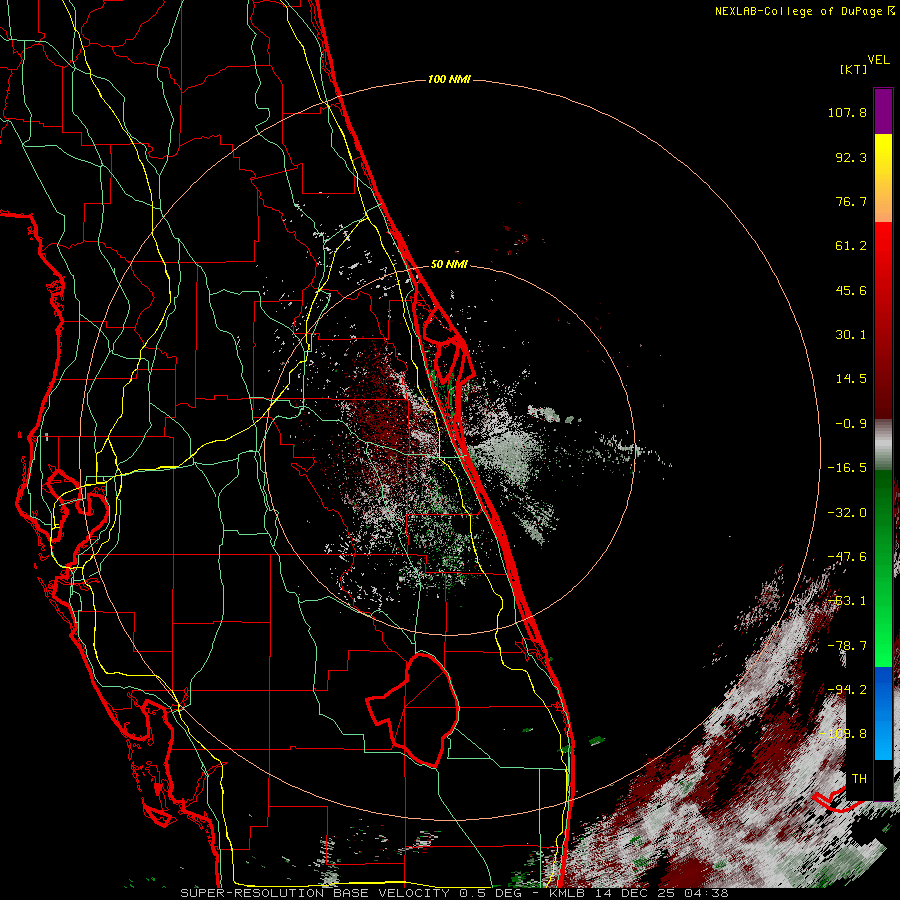Select the -94.2 scale value

(847, 690)
